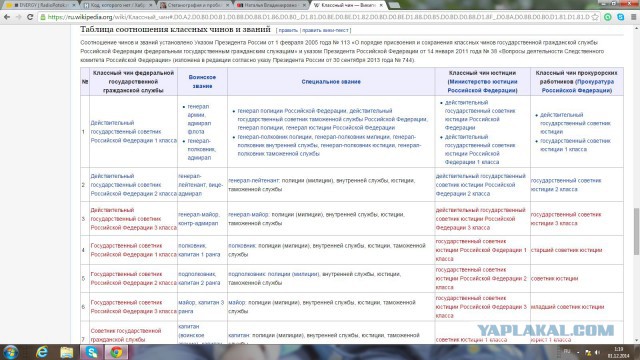The width and height of the screenshot is (640, 360).
Task: Select the 'Классный чин — Википедия' tab
Action: pyautogui.click(x=348, y=5)
